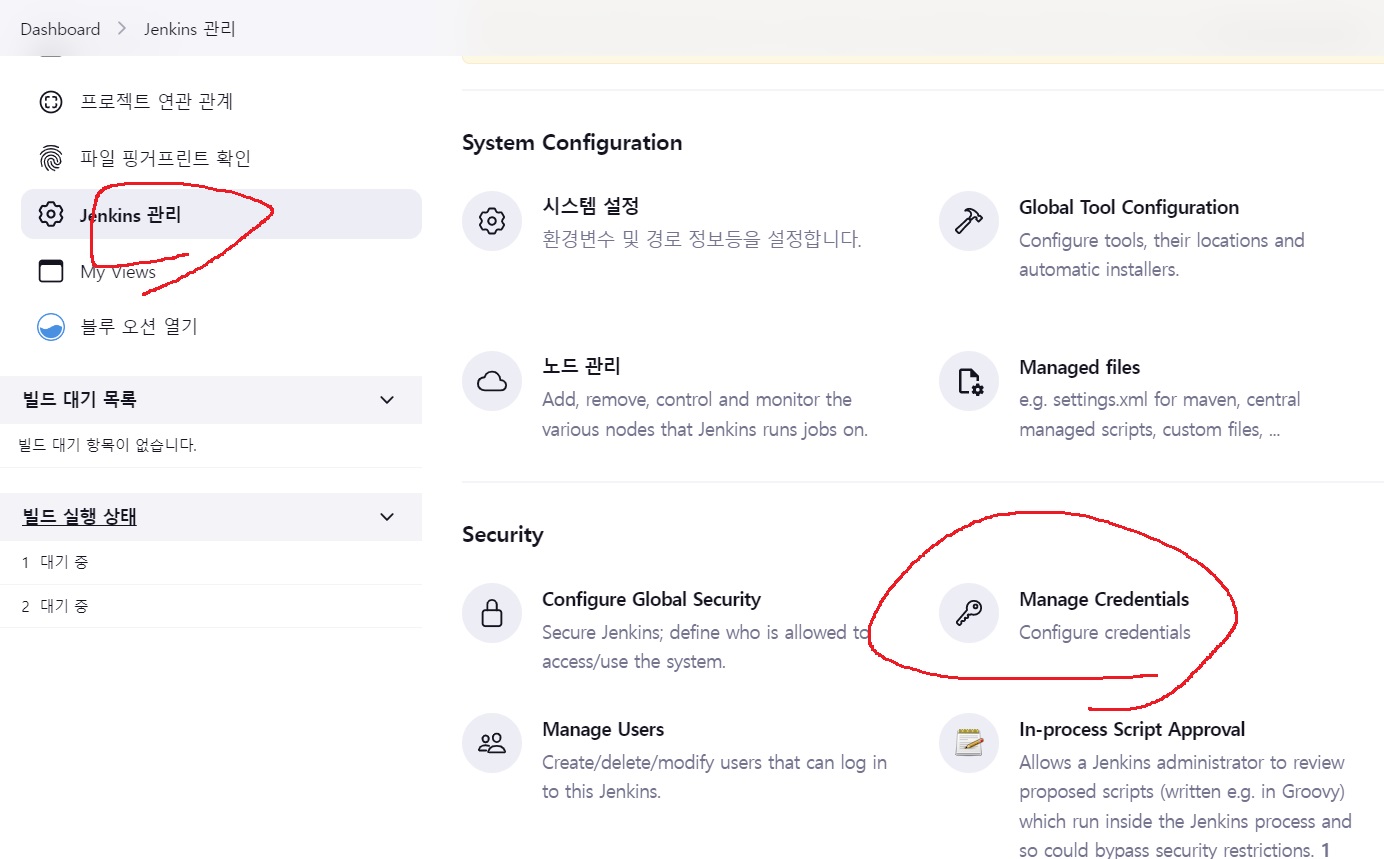Select the 시스템 설정 gear icon
This screenshot has width=1384, height=859.
pyautogui.click(x=492, y=221)
